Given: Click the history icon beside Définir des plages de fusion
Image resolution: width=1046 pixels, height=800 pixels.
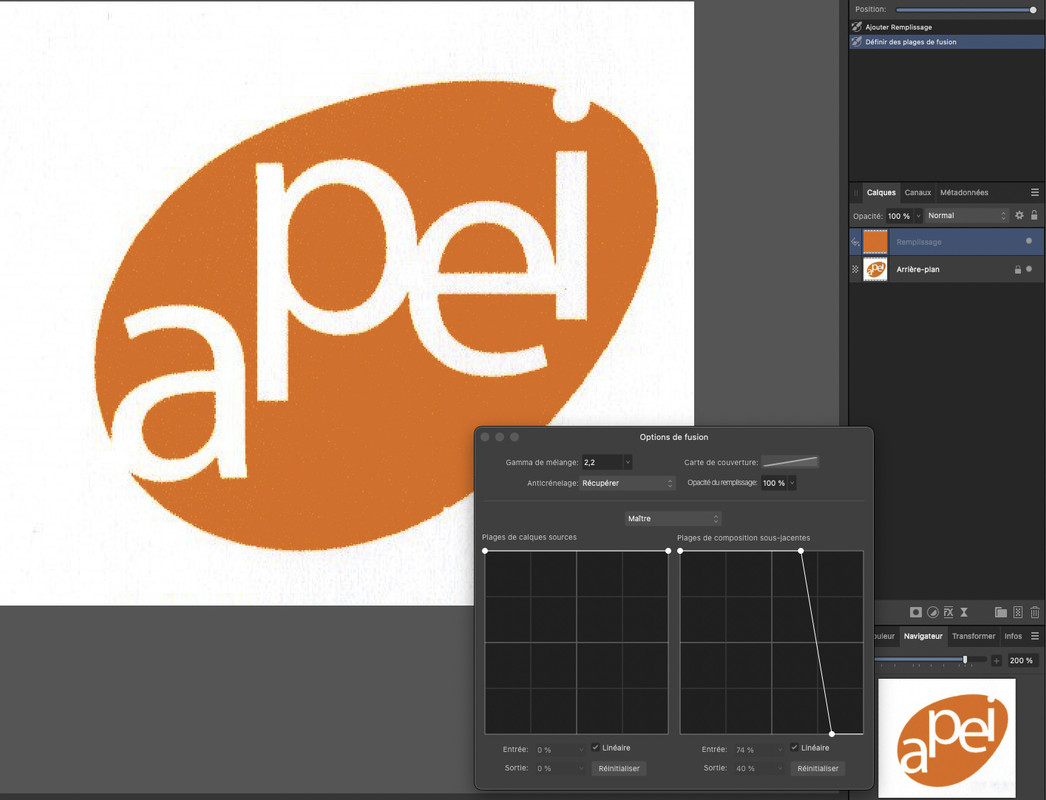Looking at the screenshot, I should [857, 41].
